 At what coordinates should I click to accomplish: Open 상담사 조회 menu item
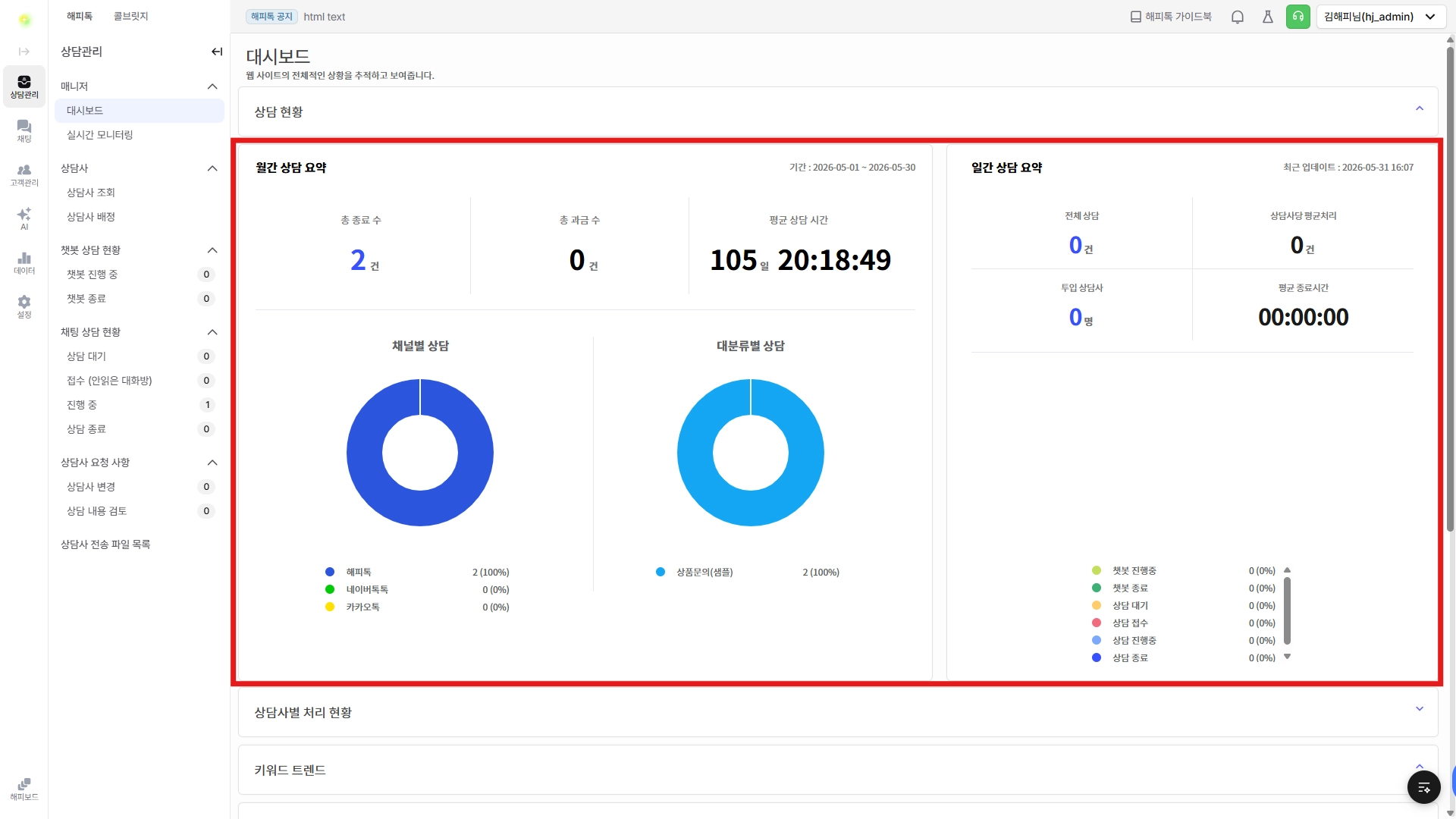point(140,193)
